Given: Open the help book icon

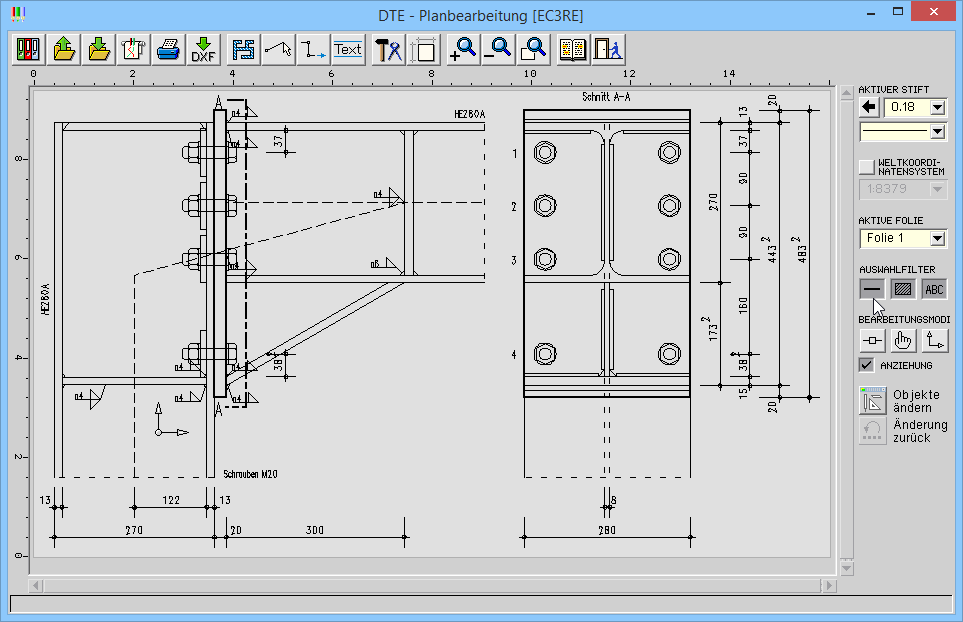Looking at the screenshot, I should pos(573,49).
